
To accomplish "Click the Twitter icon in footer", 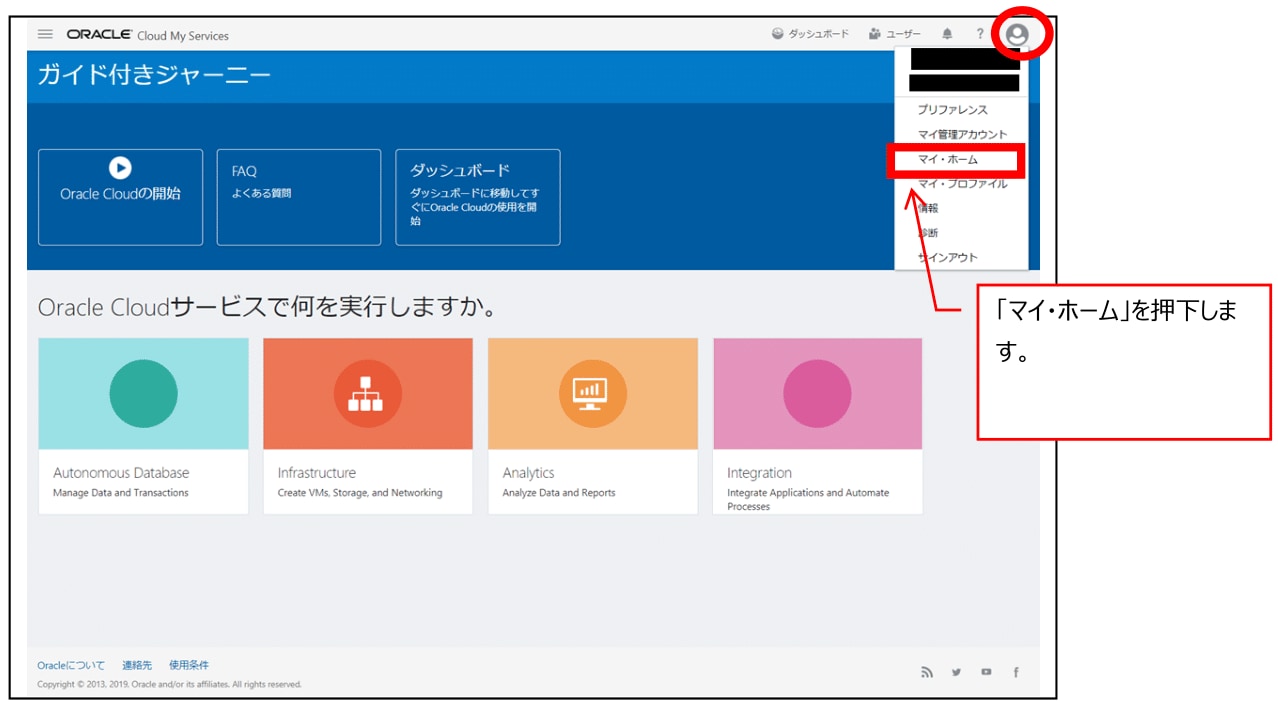I will point(956,672).
